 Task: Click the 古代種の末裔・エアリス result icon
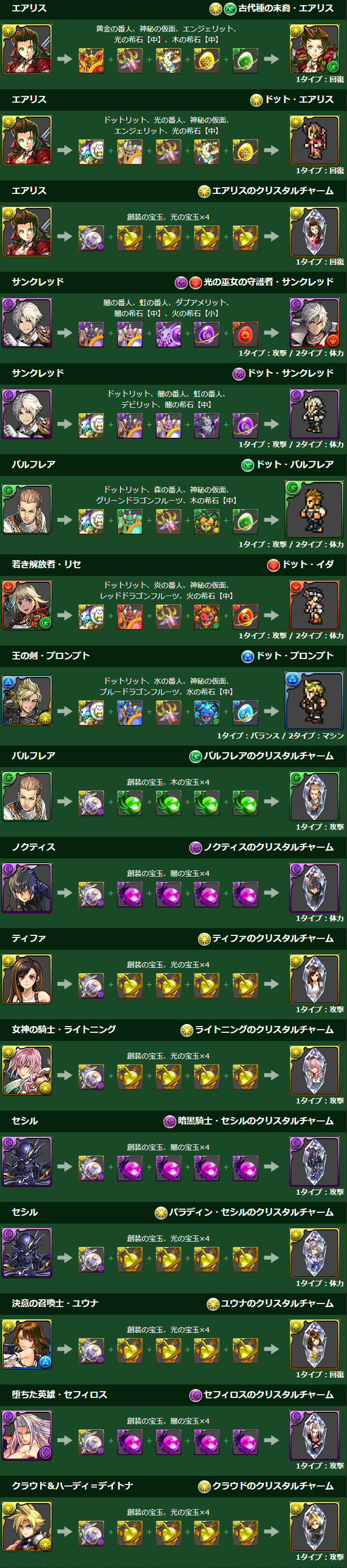click(314, 48)
